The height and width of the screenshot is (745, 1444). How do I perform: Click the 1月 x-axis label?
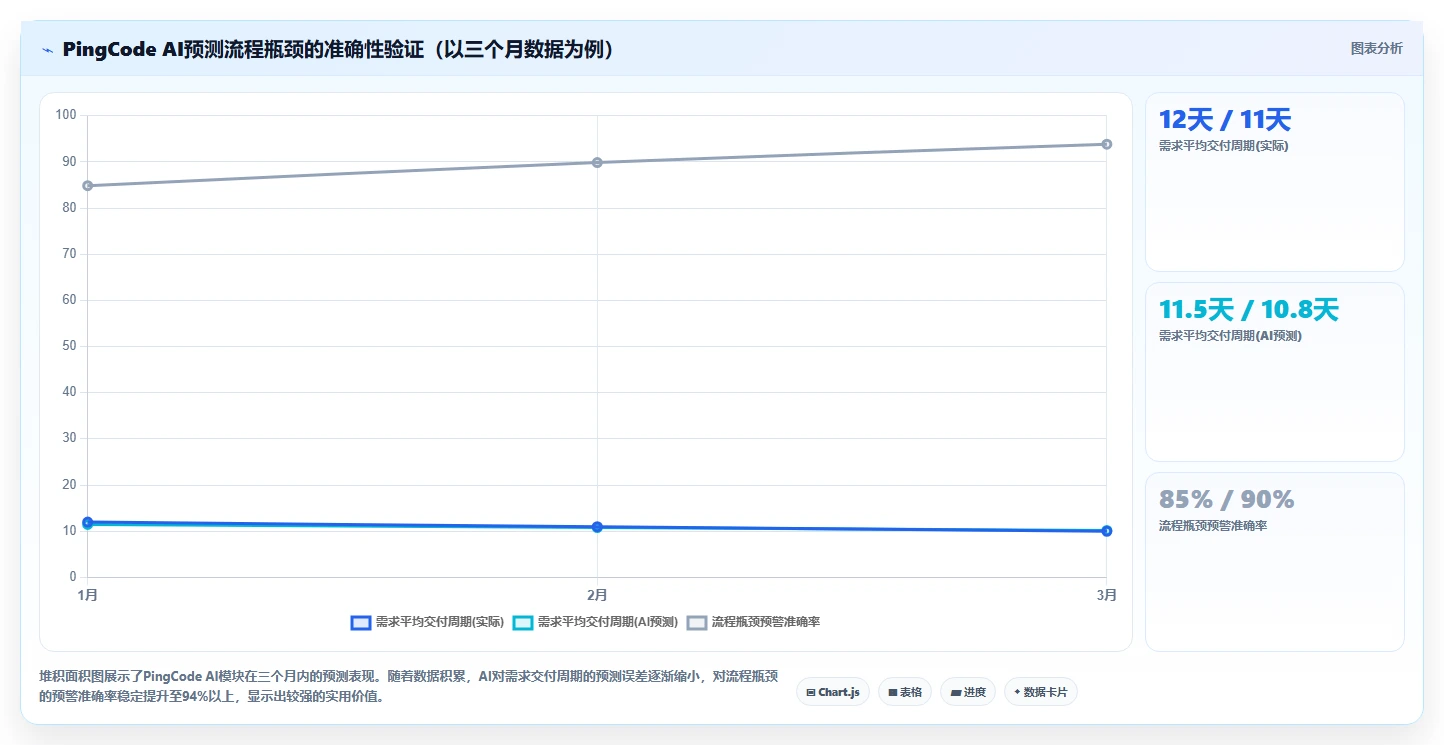[x=88, y=595]
